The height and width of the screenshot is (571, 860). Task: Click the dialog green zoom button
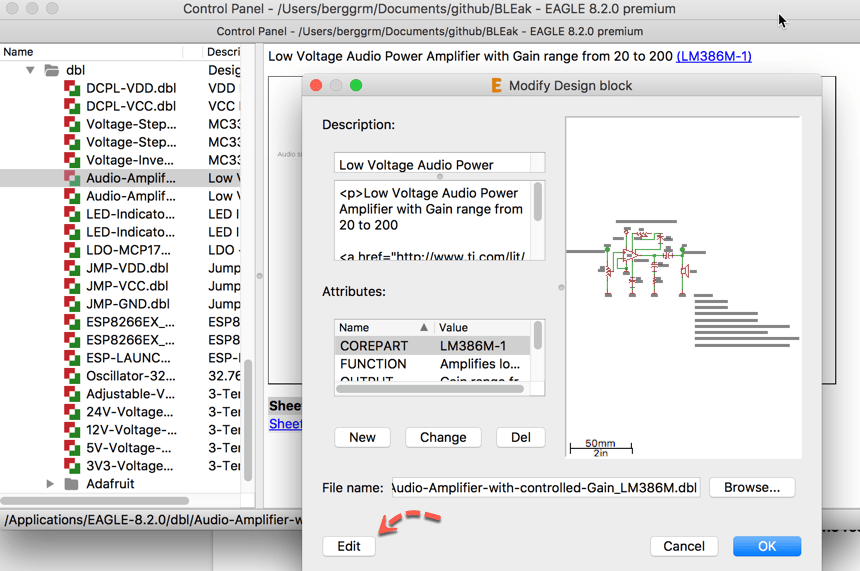tap(356, 86)
